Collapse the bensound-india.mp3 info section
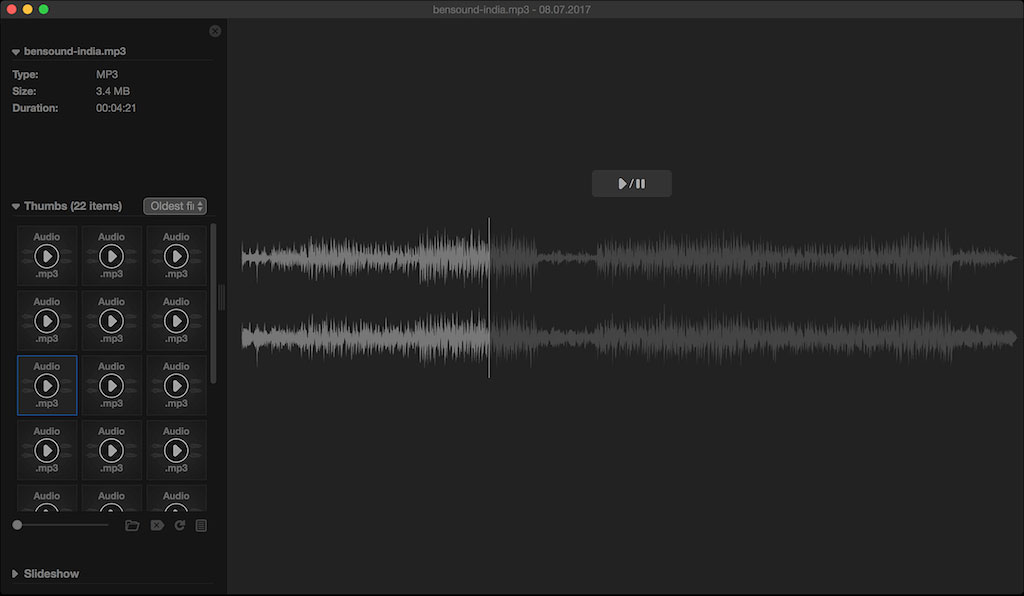Viewport: 1024px width, 596px height. [16, 51]
